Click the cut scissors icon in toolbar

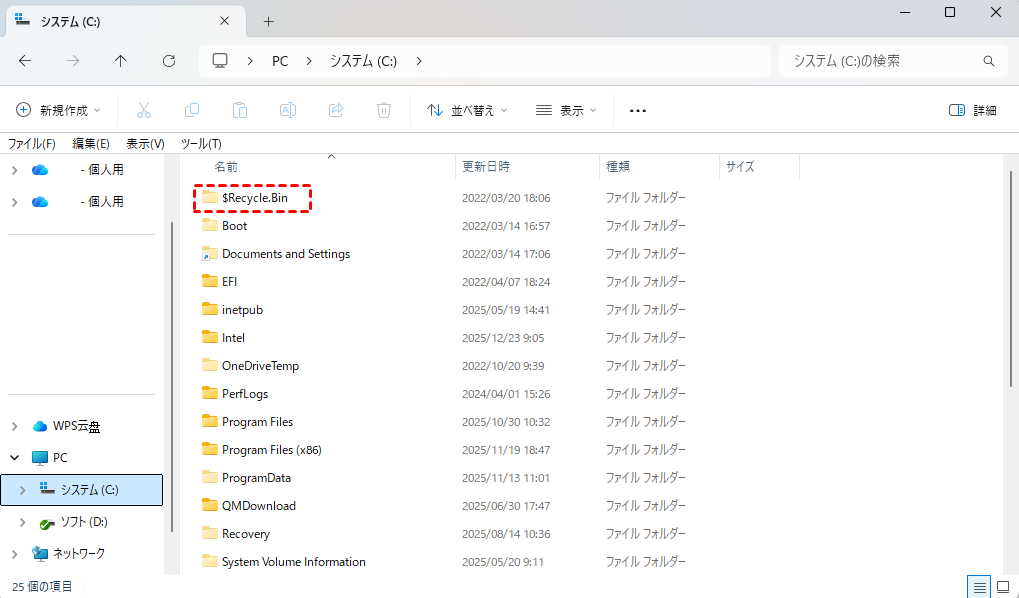[x=144, y=110]
